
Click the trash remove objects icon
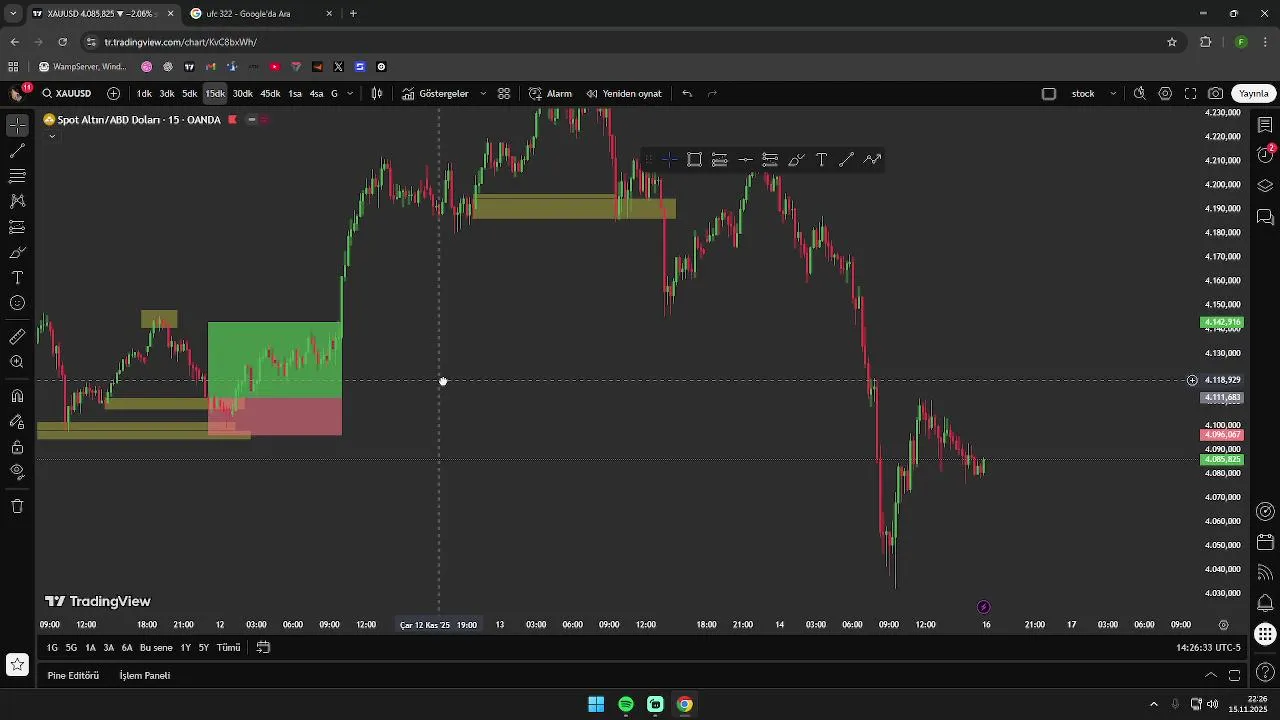coord(17,506)
